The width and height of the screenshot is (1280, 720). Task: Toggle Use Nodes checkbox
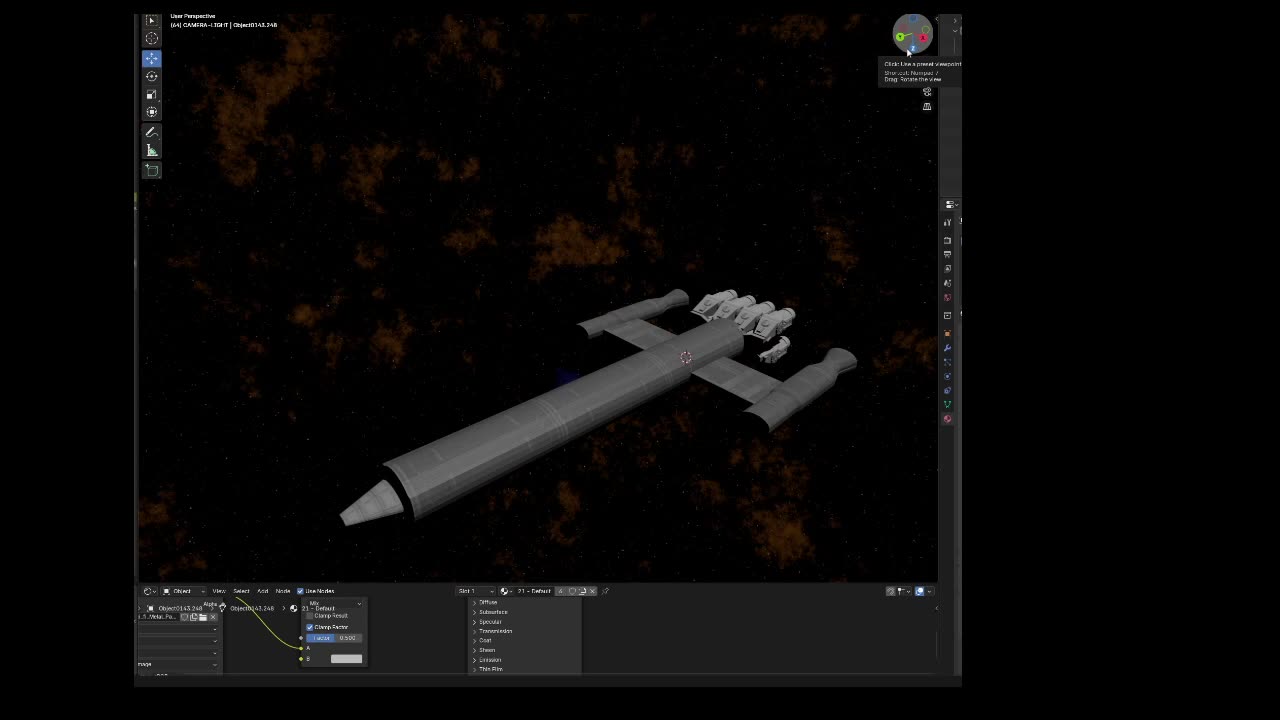click(300, 591)
